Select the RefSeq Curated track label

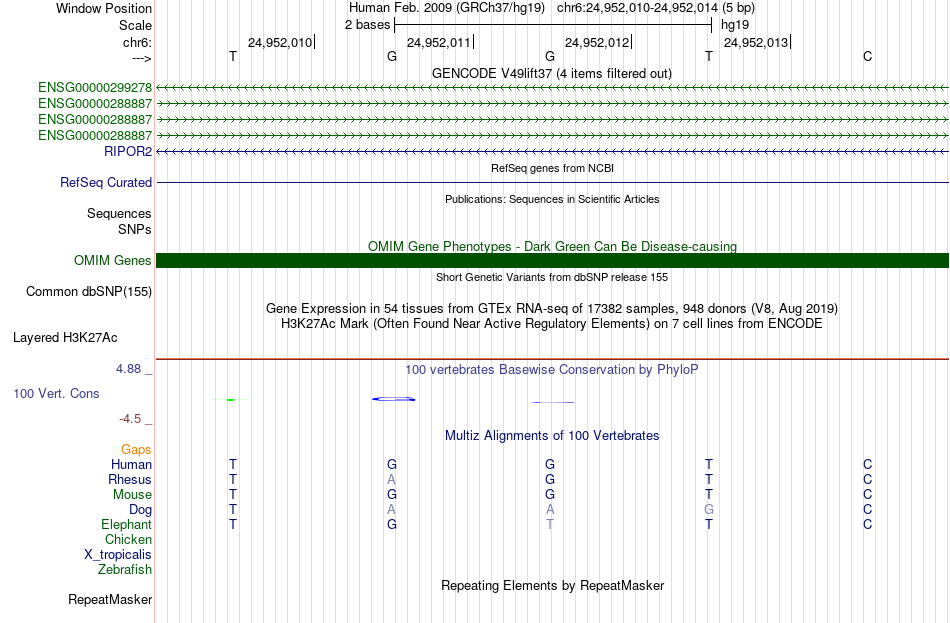tap(106, 182)
